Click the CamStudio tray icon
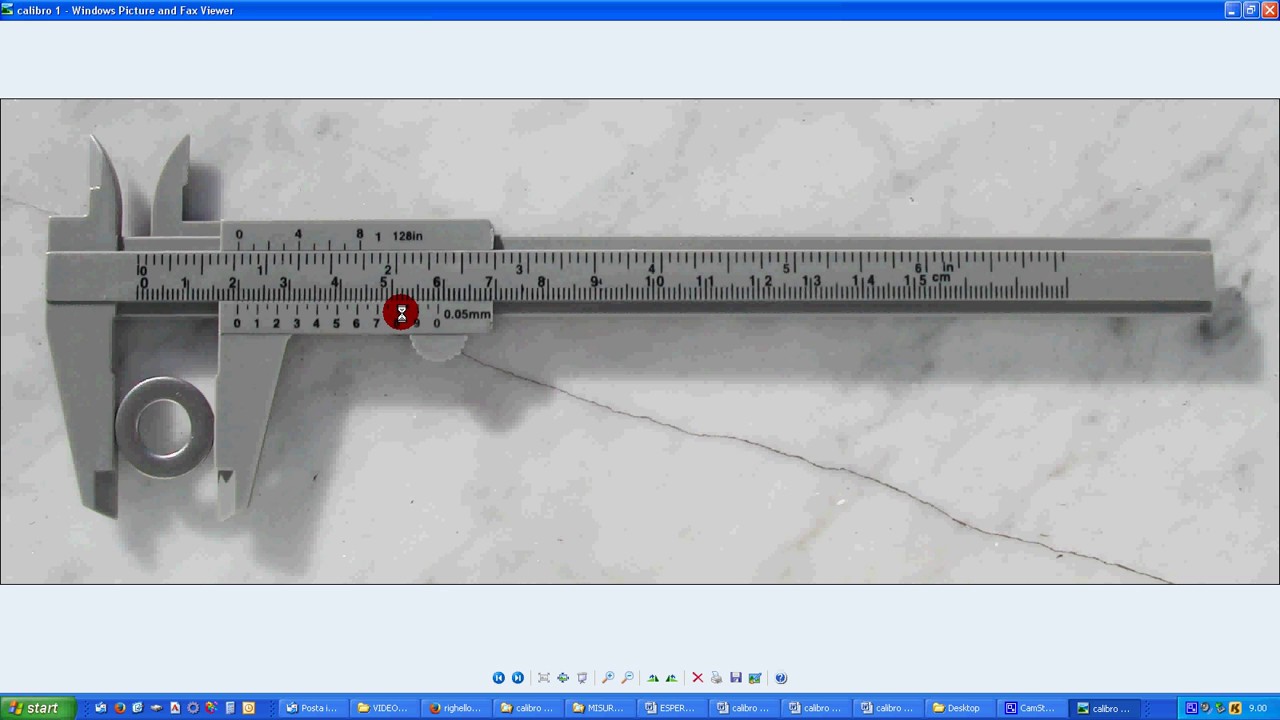The height and width of the screenshot is (720, 1280). [1192, 708]
